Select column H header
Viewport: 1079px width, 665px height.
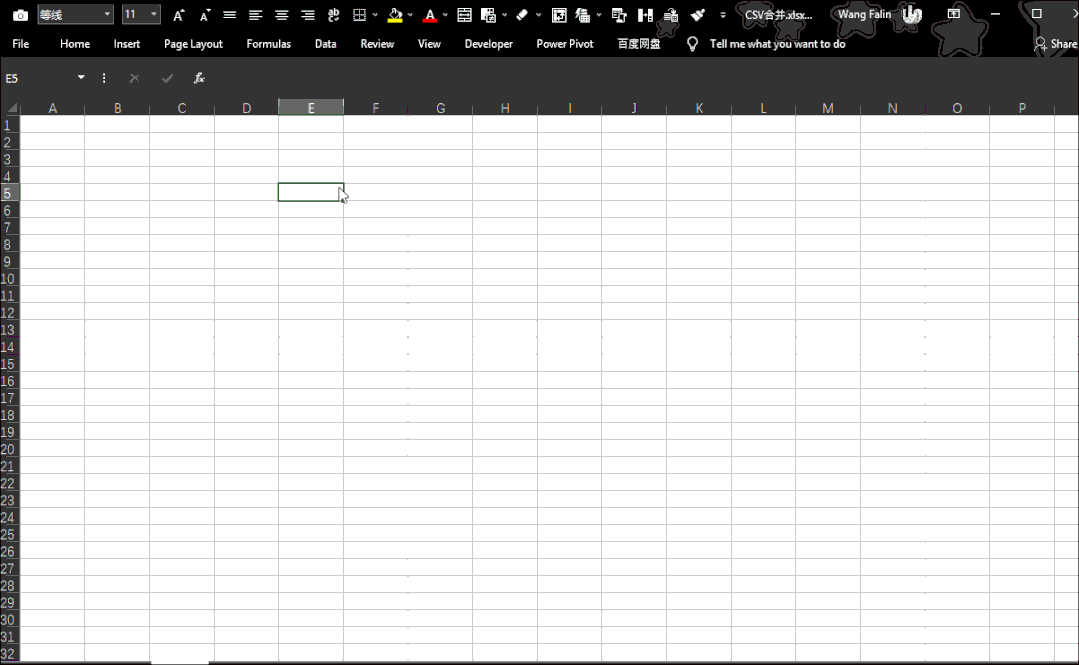click(x=505, y=108)
